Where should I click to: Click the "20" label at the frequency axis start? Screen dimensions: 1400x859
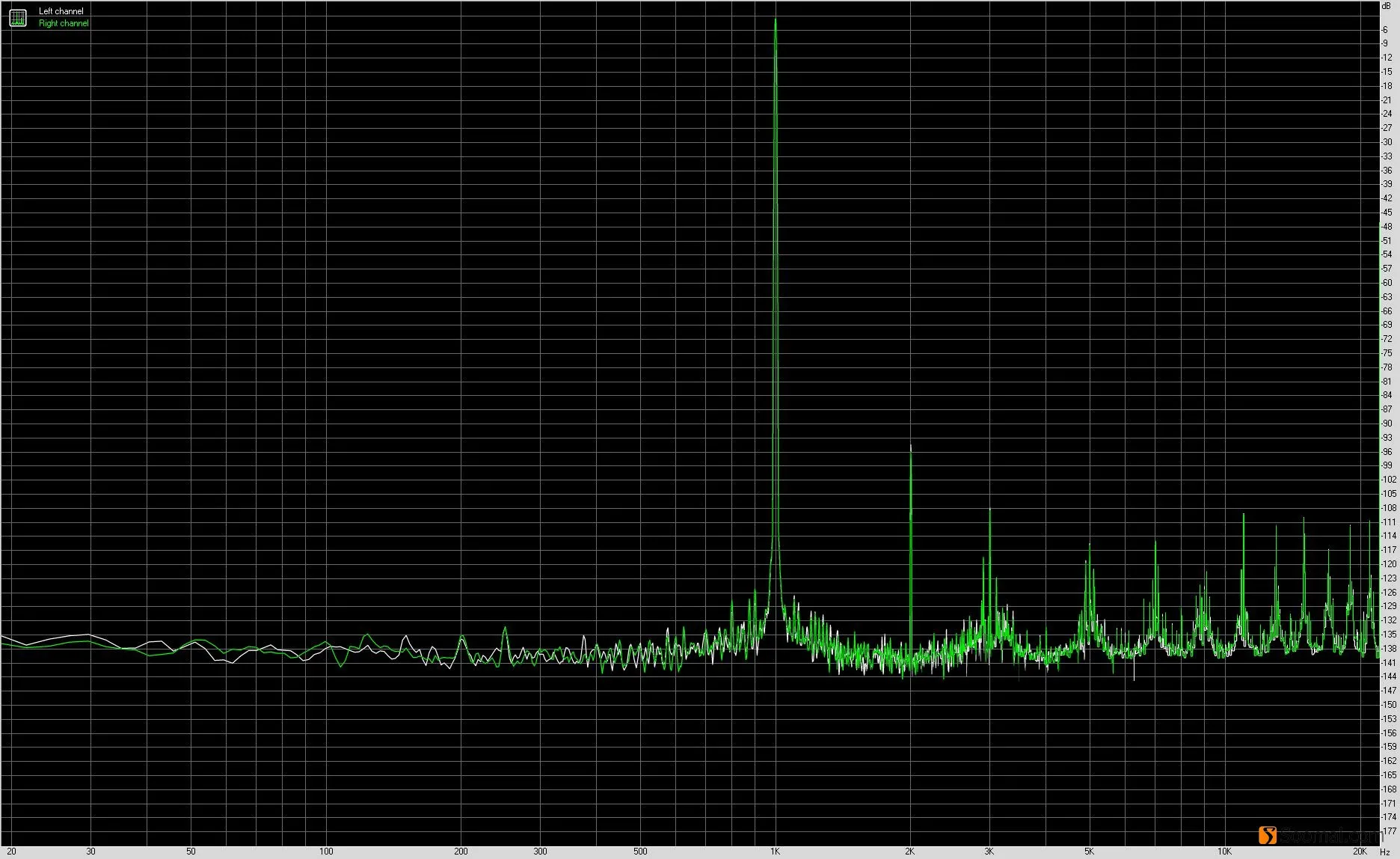pyautogui.click(x=11, y=852)
